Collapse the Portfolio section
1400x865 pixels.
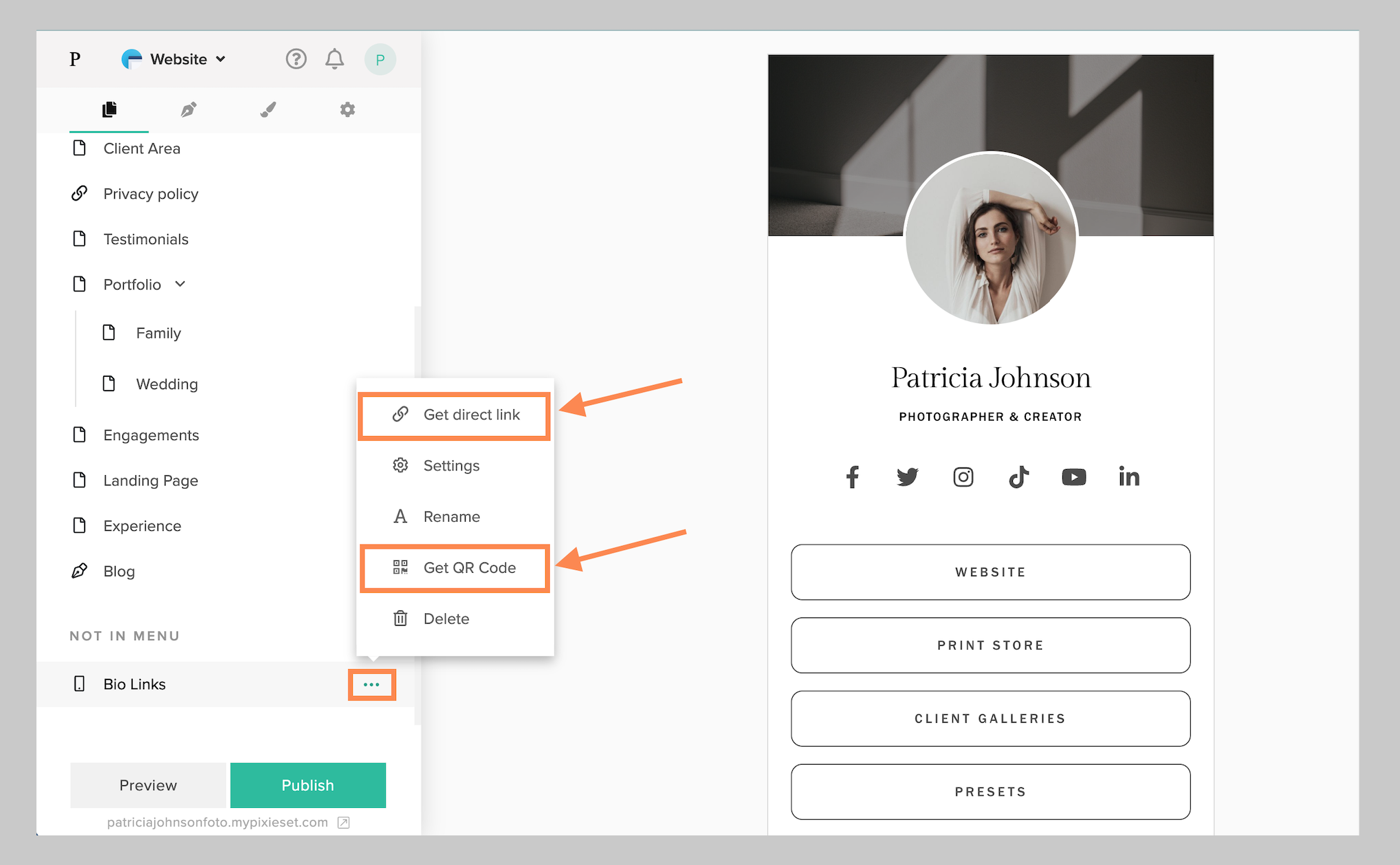pyautogui.click(x=180, y=284)
